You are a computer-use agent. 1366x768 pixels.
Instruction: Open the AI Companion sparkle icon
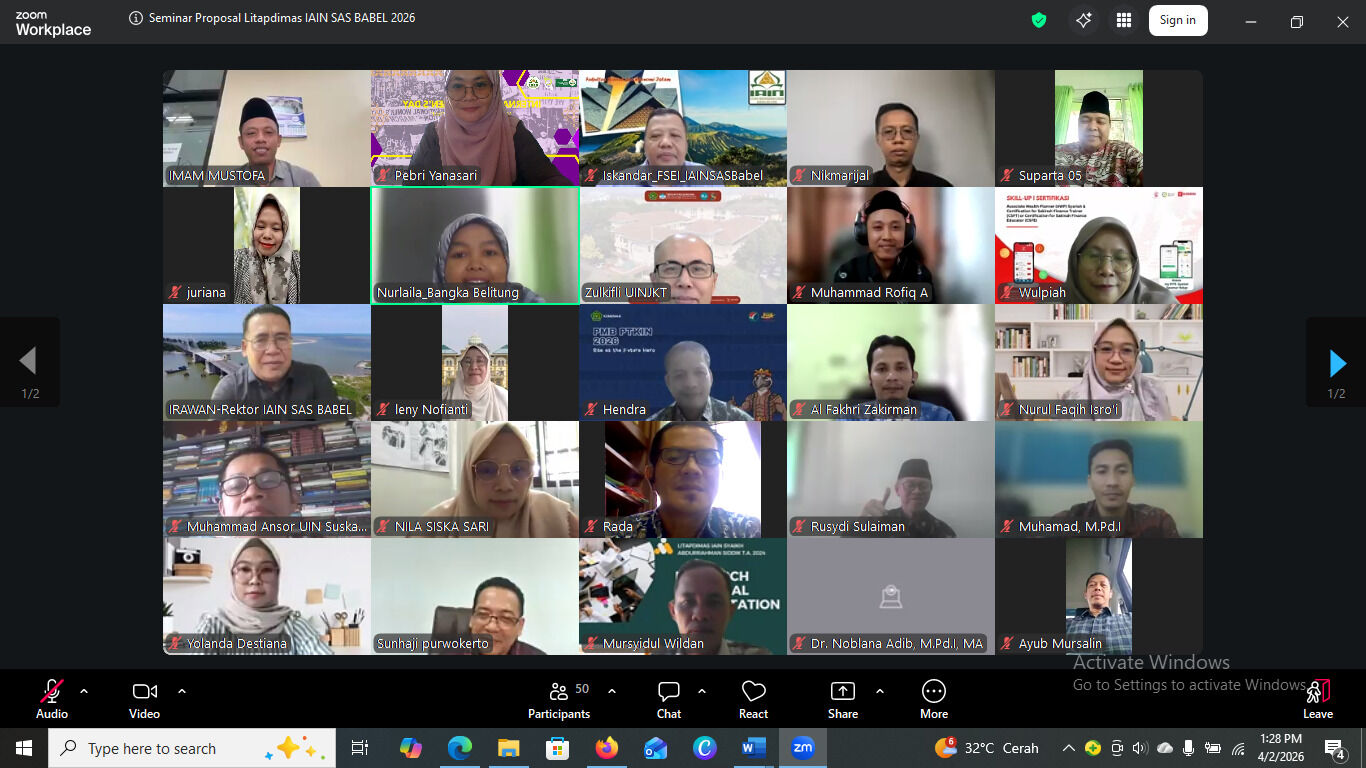pyautogui.click(x=1083, y=20)
